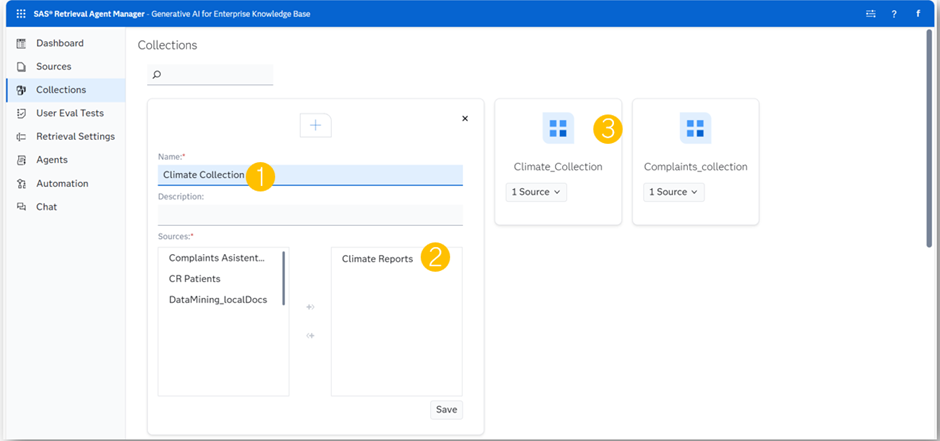Click the plus add-collection icon
The height and width of the screenshot is (441, 940).
pos(315,125)
